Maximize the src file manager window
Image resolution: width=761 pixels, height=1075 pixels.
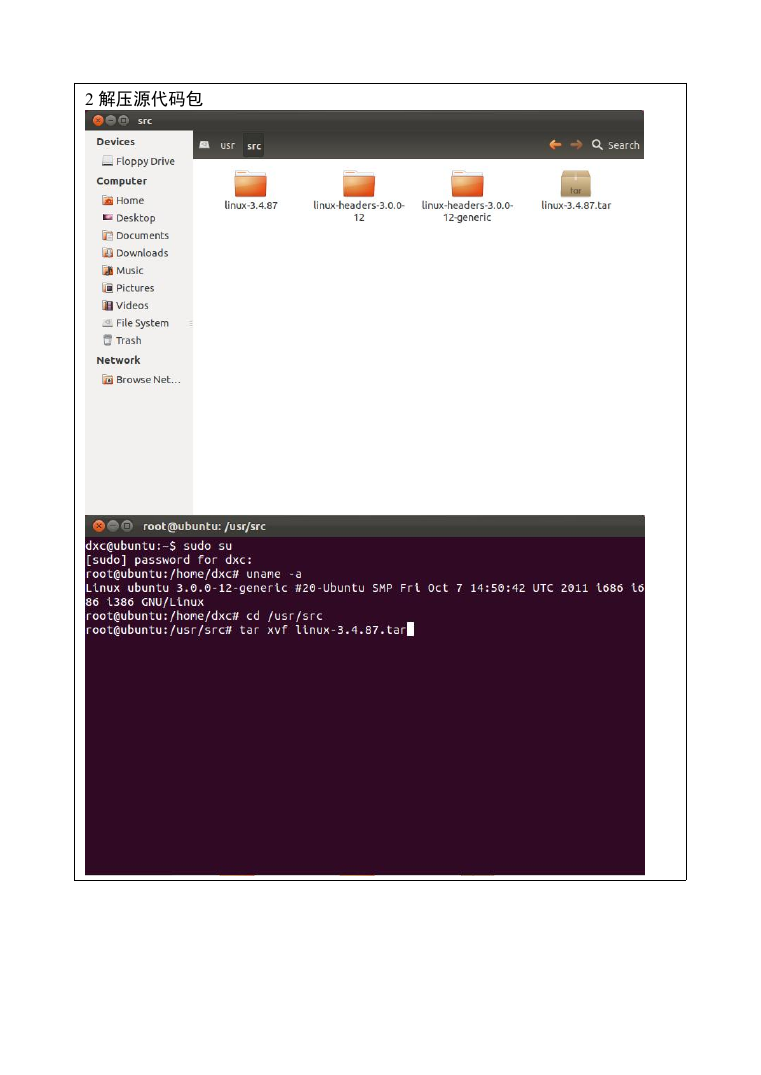tap(123, 121)
